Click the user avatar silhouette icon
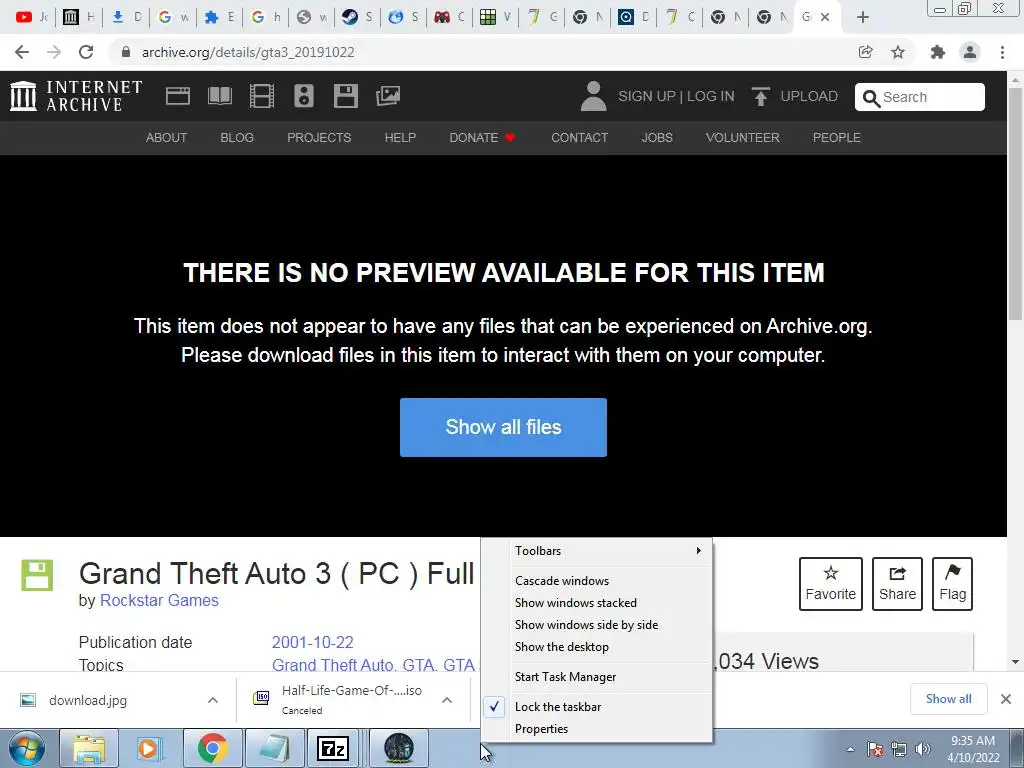The width and height of the screenshot is (1024, 768). [593, 96]
